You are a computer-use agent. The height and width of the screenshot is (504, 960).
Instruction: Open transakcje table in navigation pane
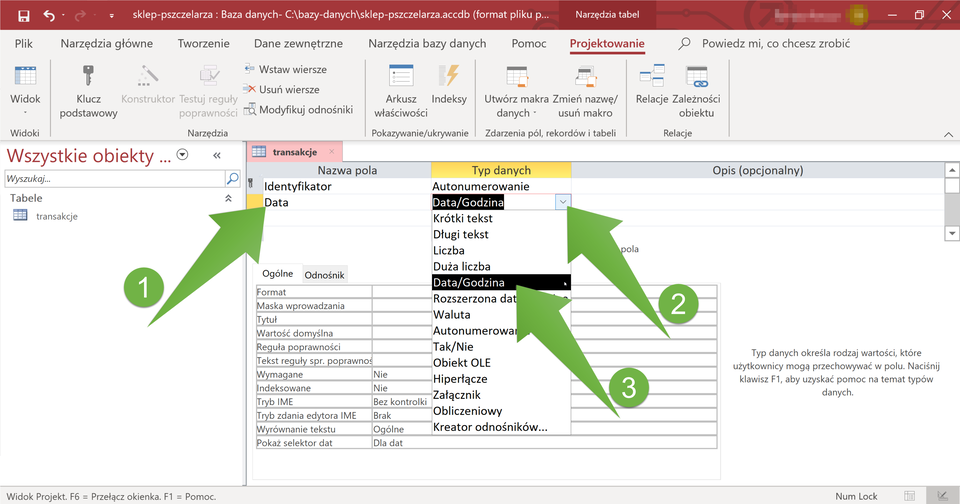56,216
